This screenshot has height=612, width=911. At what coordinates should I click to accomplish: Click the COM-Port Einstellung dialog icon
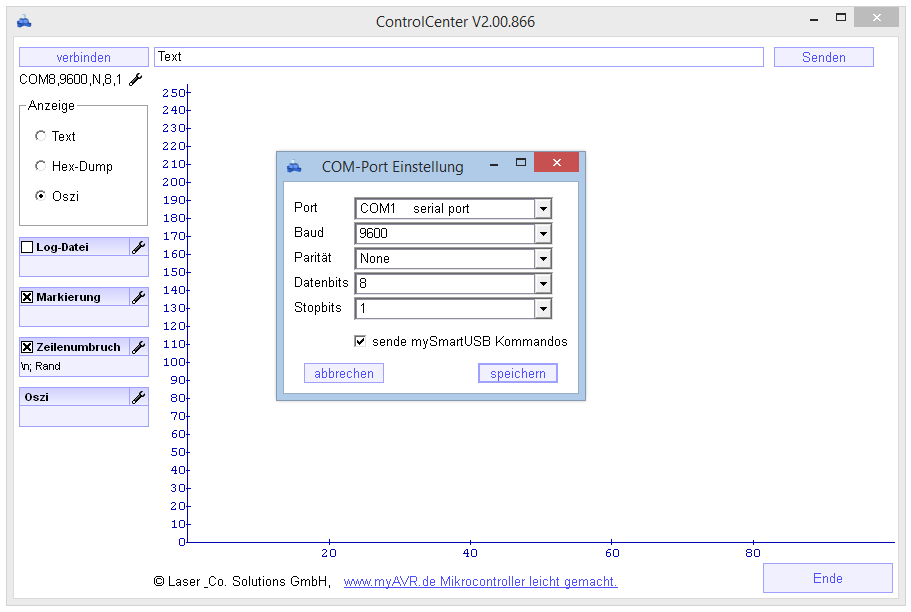point(294,167)
